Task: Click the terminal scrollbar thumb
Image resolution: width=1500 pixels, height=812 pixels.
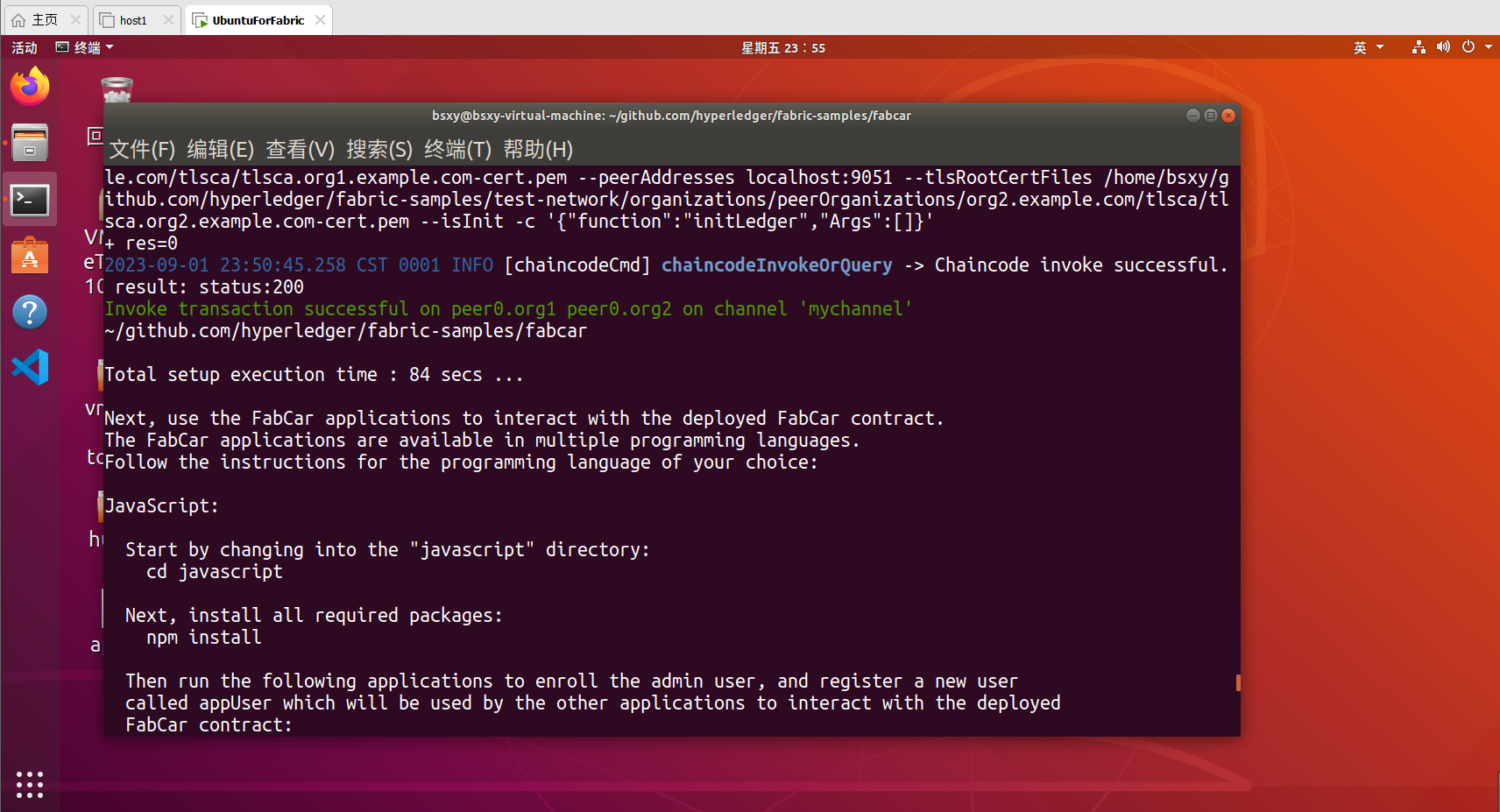Action: [x=1238, y=682]
